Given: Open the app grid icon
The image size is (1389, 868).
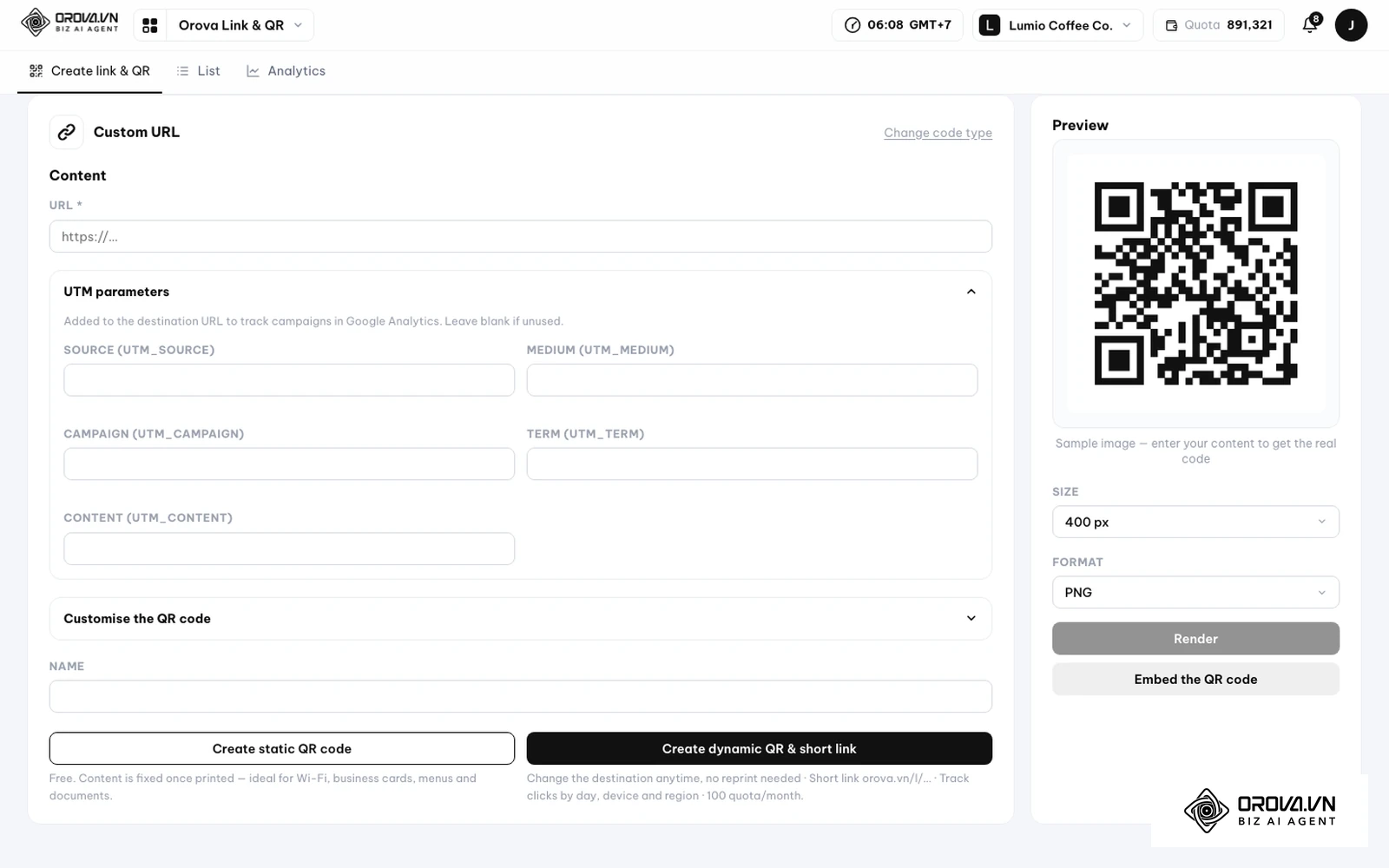Looking at the screenshot, I should click(150, 25).
